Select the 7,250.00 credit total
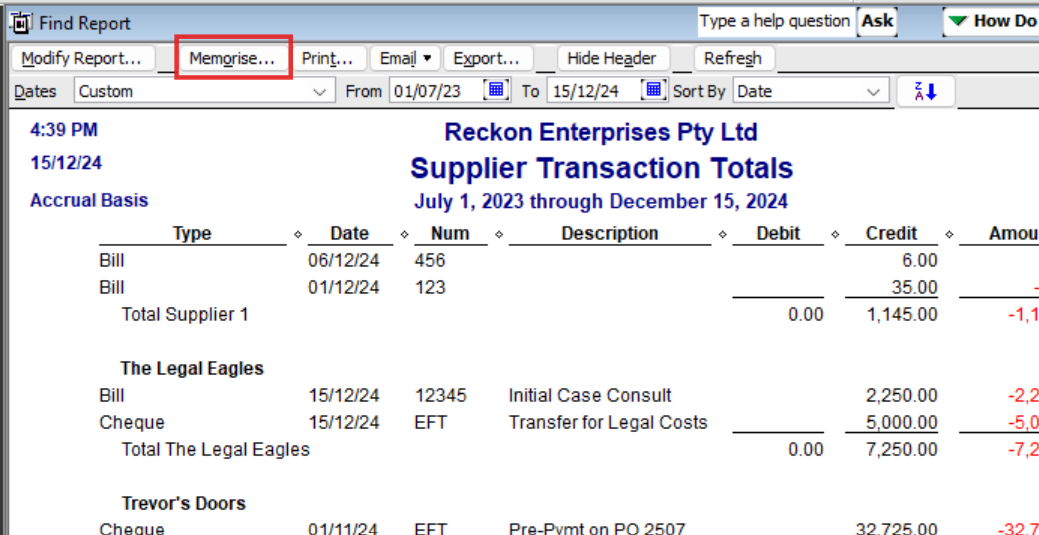This screenshot has width=1039, height=535. click(902, 449)
